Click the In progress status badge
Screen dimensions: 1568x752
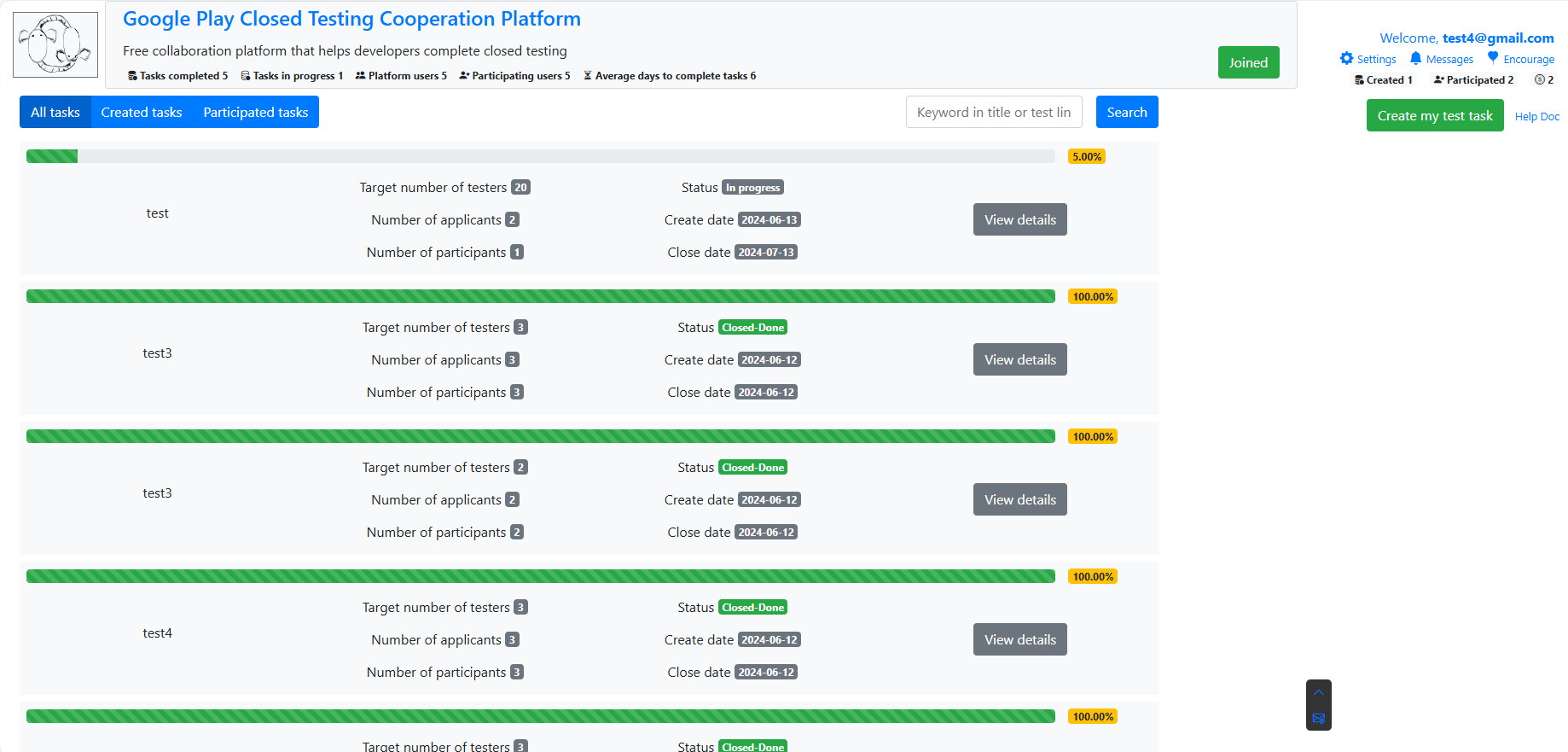coord(752,188)
